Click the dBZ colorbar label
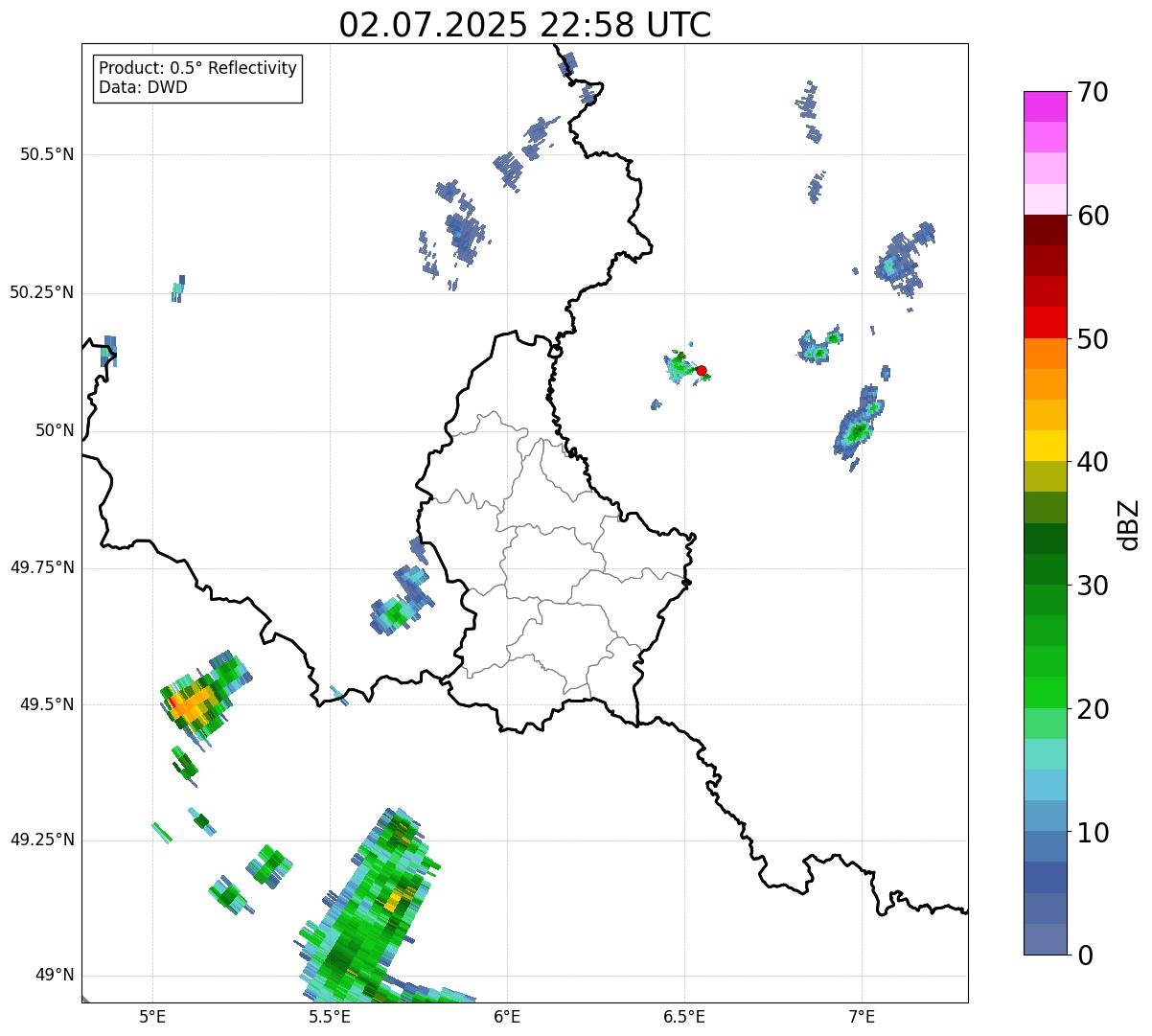The width and height of the screenshot is (1152, 1036). point(1129,524)
